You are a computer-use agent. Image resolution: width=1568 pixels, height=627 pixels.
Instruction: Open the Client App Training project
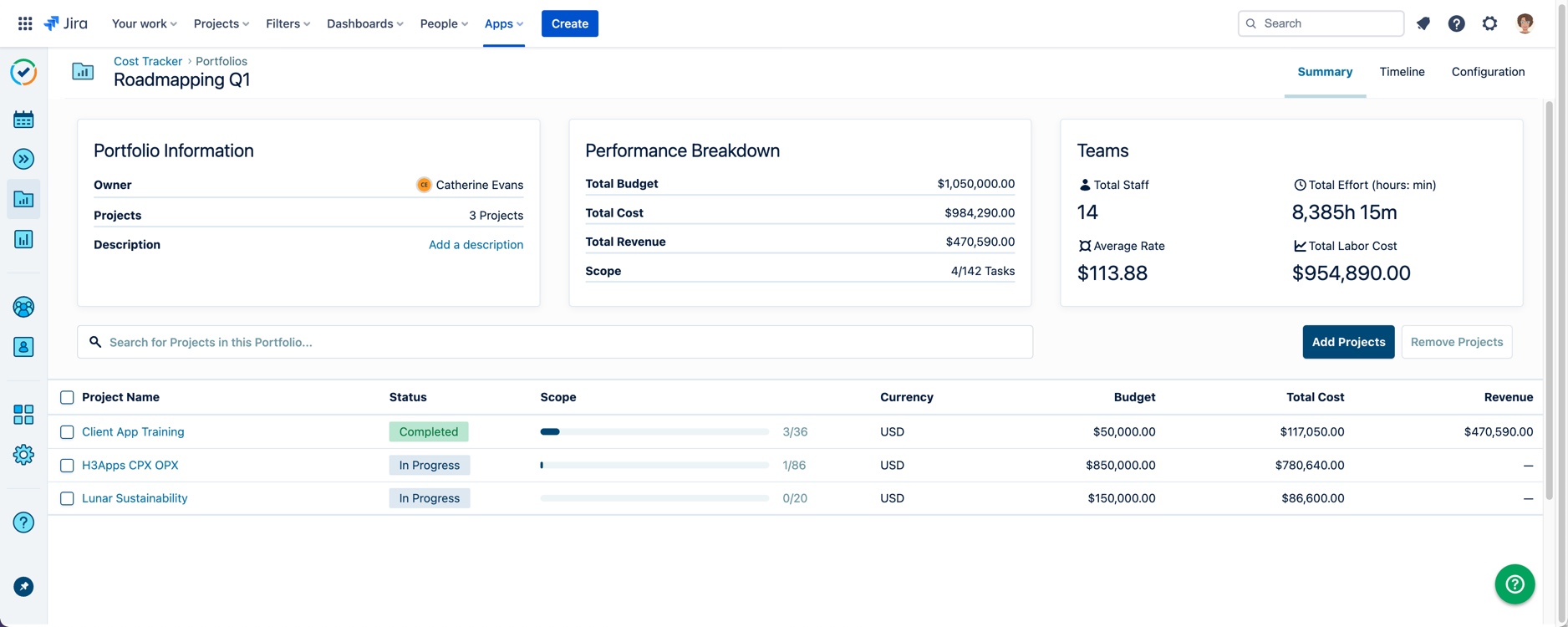(x=133, y=432)
